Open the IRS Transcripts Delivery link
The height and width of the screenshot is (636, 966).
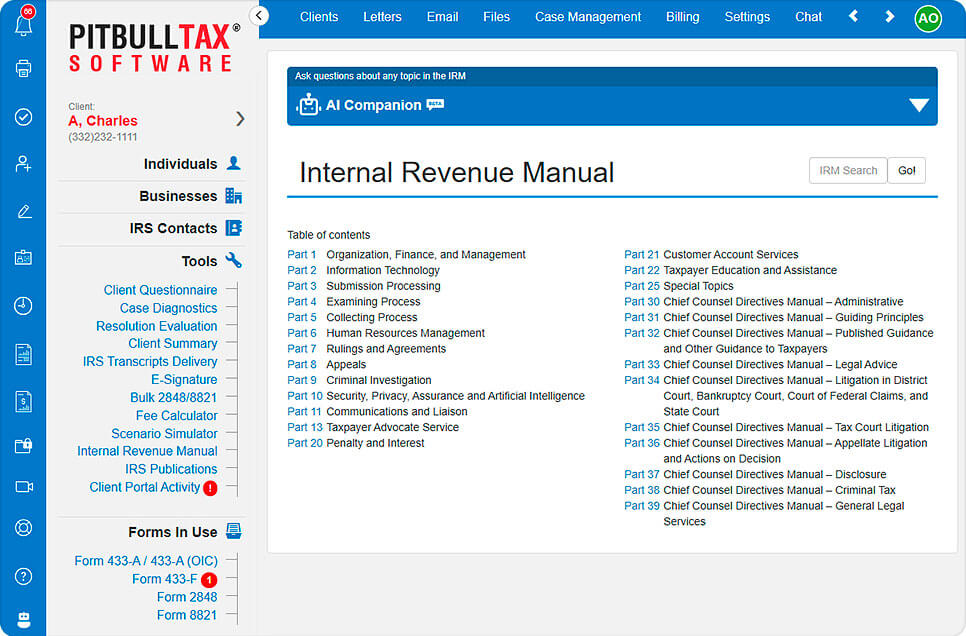150,361
